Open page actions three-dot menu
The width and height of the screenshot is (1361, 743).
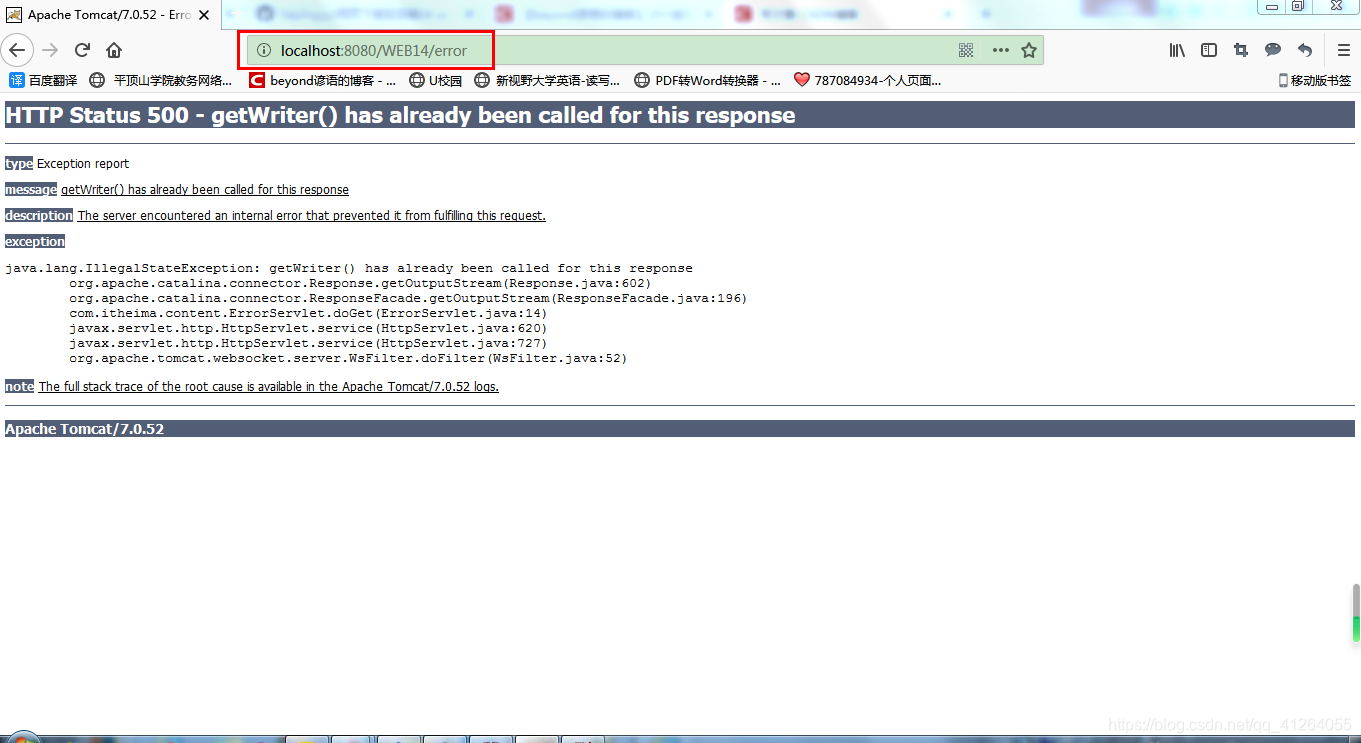click(1000, 50)
